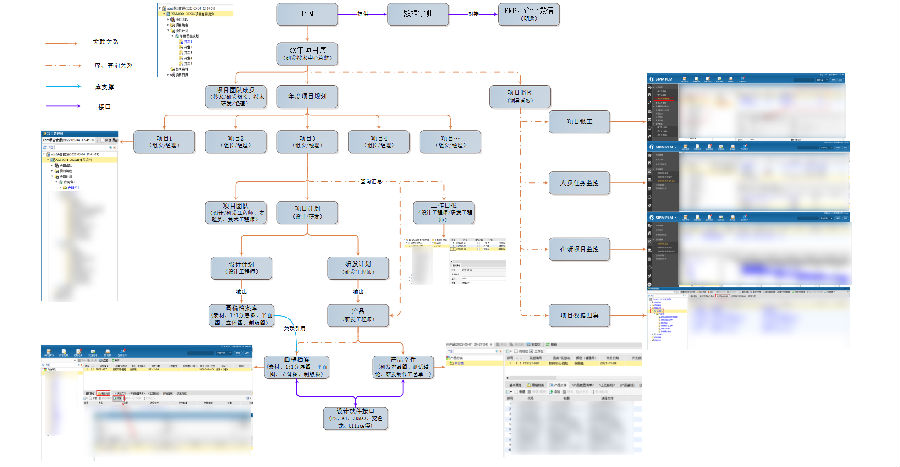Select the highlighted tree row in the left panel screenshot

click(x=80, y=160)
